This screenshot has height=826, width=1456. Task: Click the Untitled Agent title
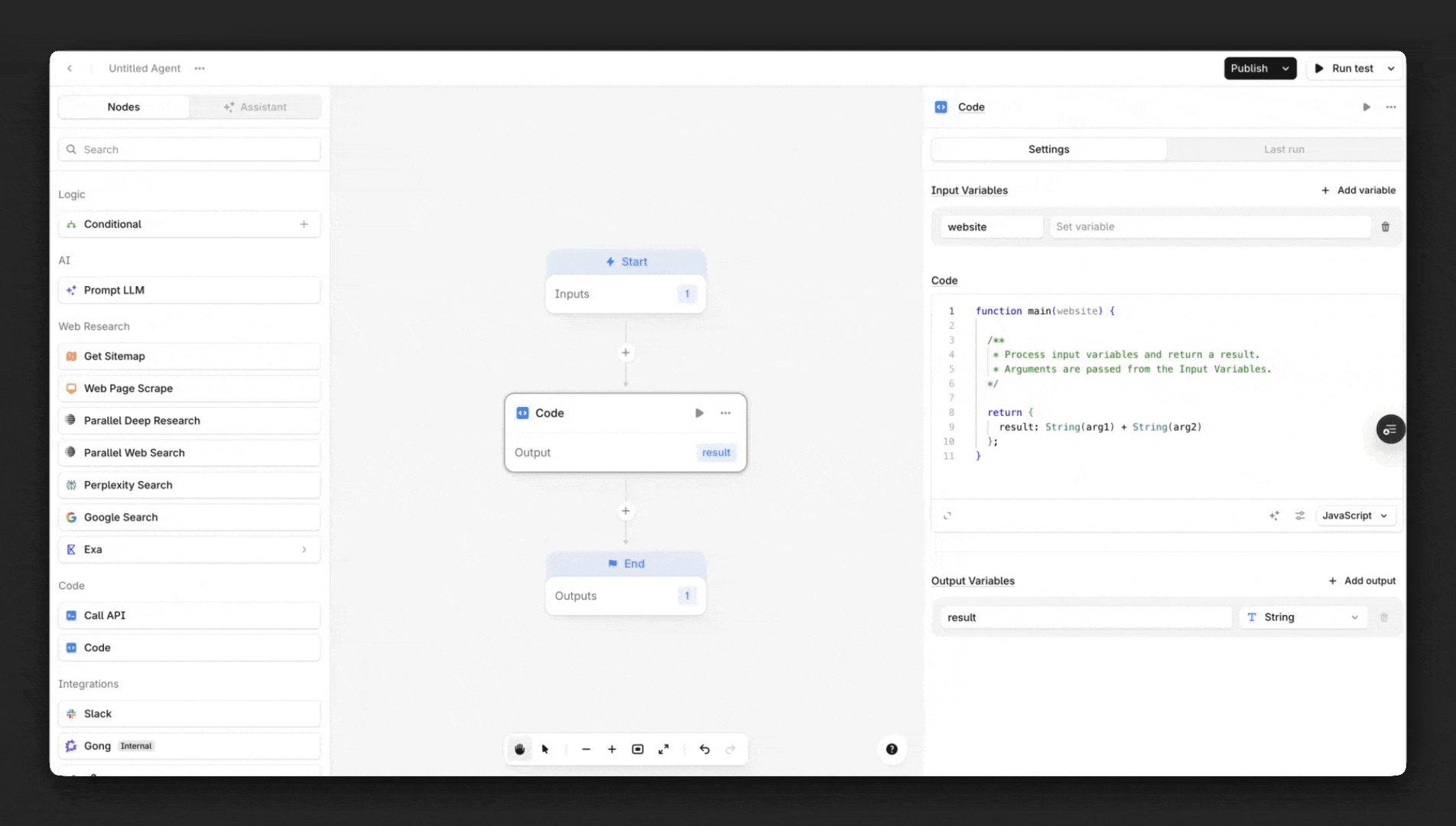click(x=145, y=68)
